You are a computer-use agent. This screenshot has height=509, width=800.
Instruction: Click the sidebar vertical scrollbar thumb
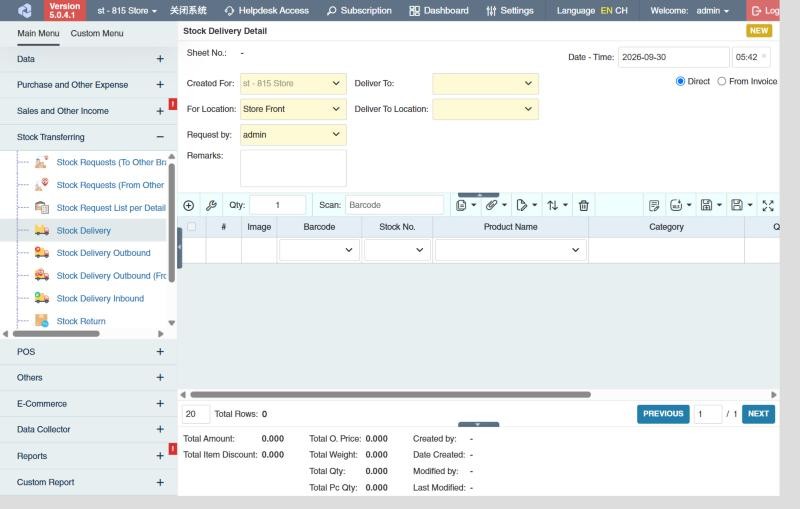(172, 223)
